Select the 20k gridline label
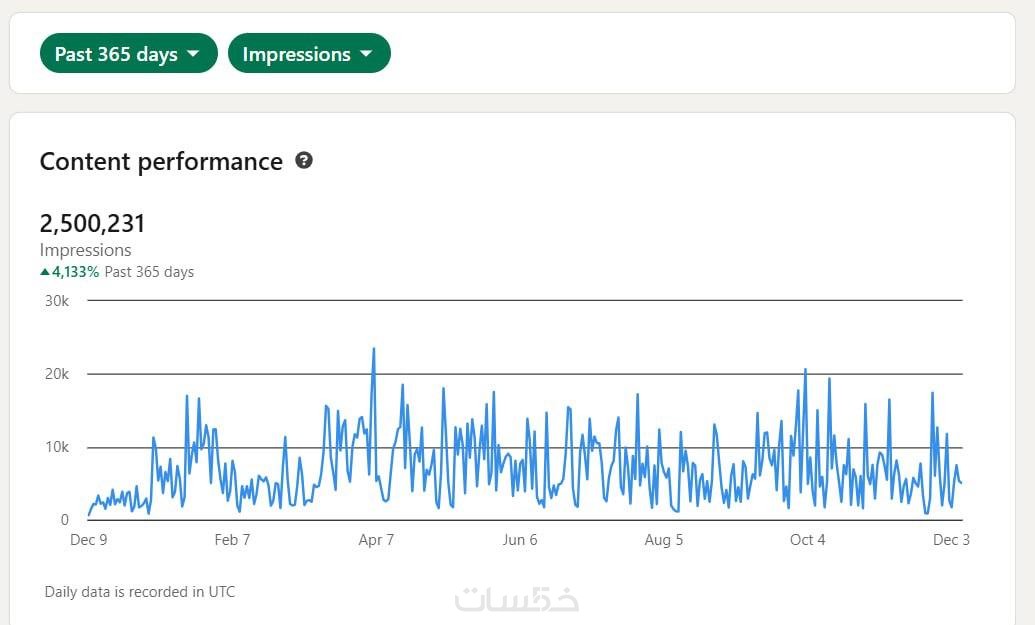 point(57,374)
